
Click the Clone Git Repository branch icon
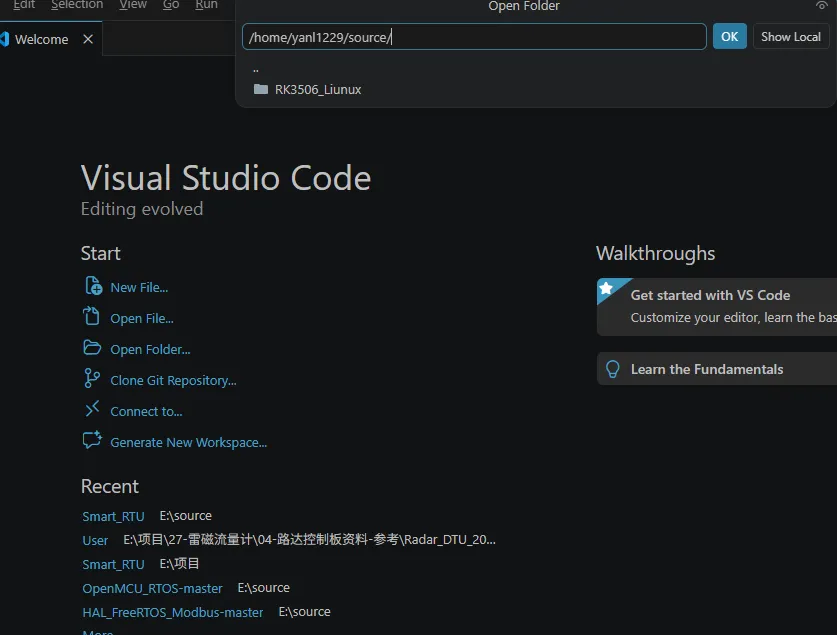(91, 379)
